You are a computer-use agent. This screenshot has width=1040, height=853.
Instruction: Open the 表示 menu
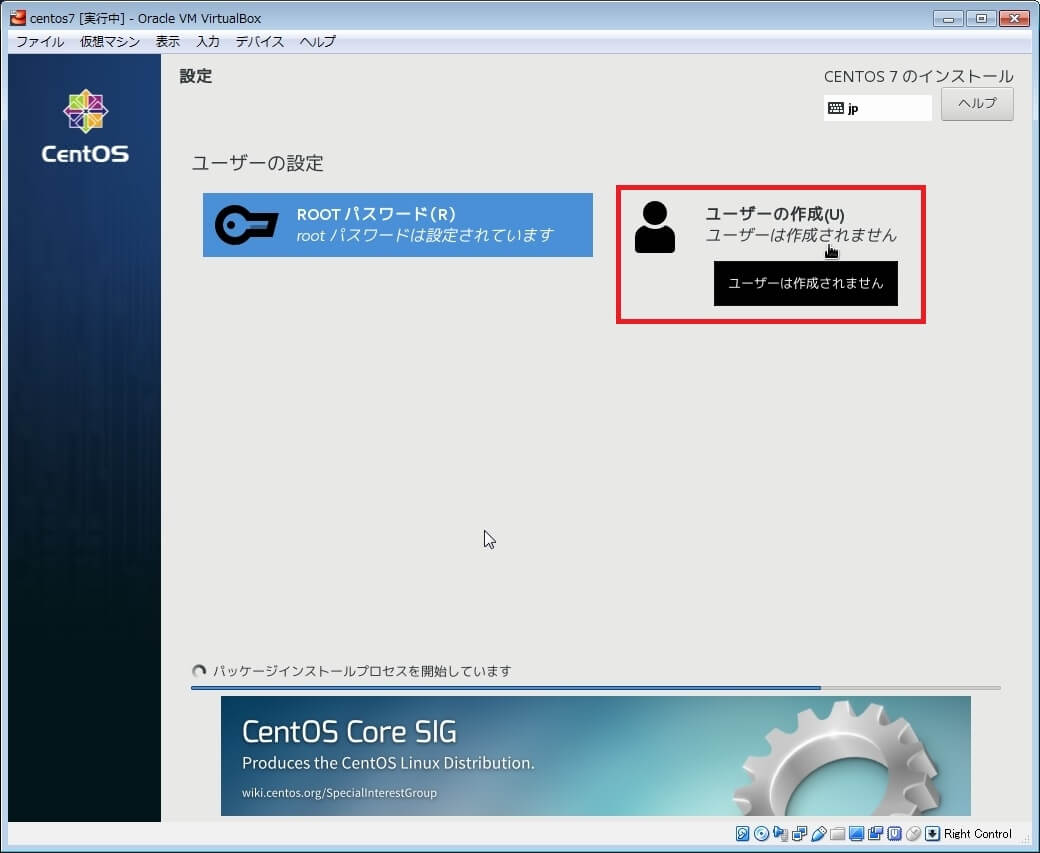(x=168, y=42)
